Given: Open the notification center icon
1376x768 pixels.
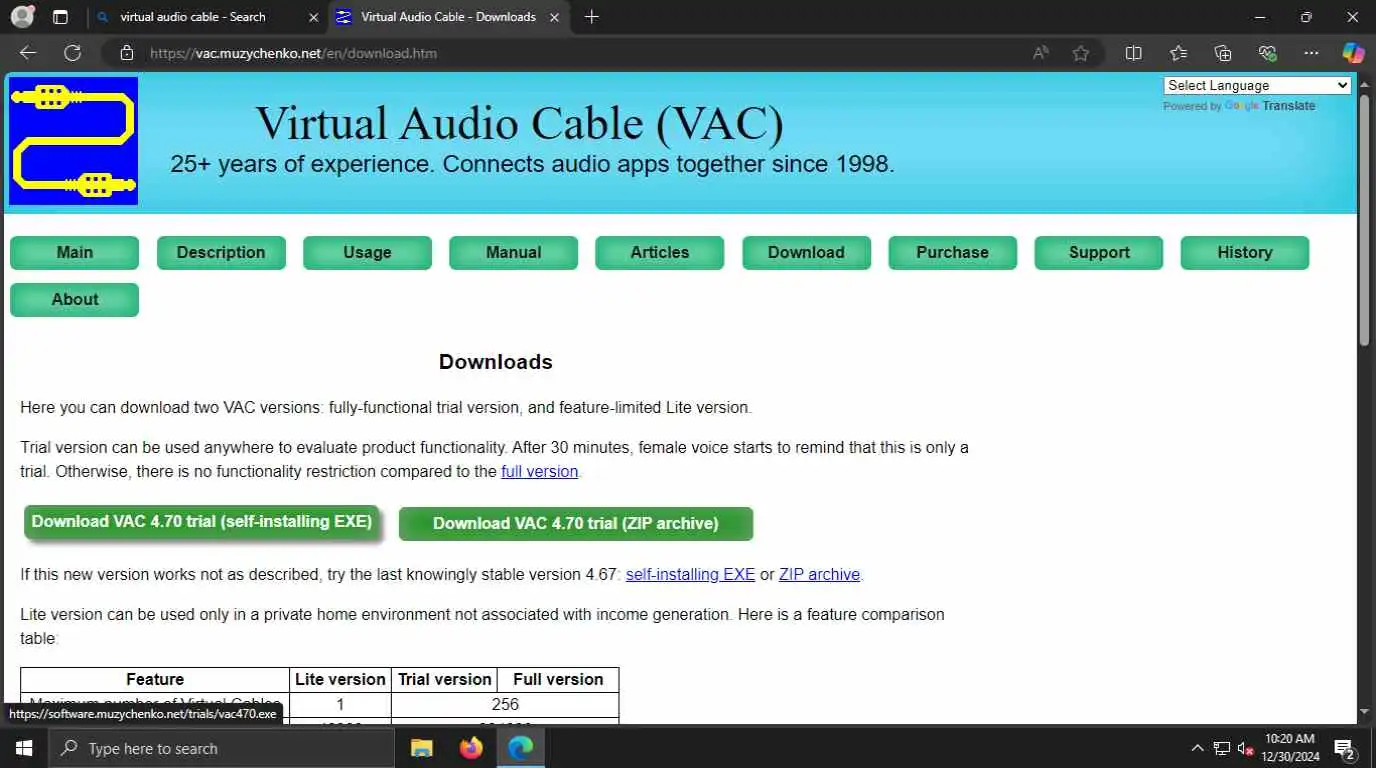Looking at the screenshot, I should coord(1344,748).
